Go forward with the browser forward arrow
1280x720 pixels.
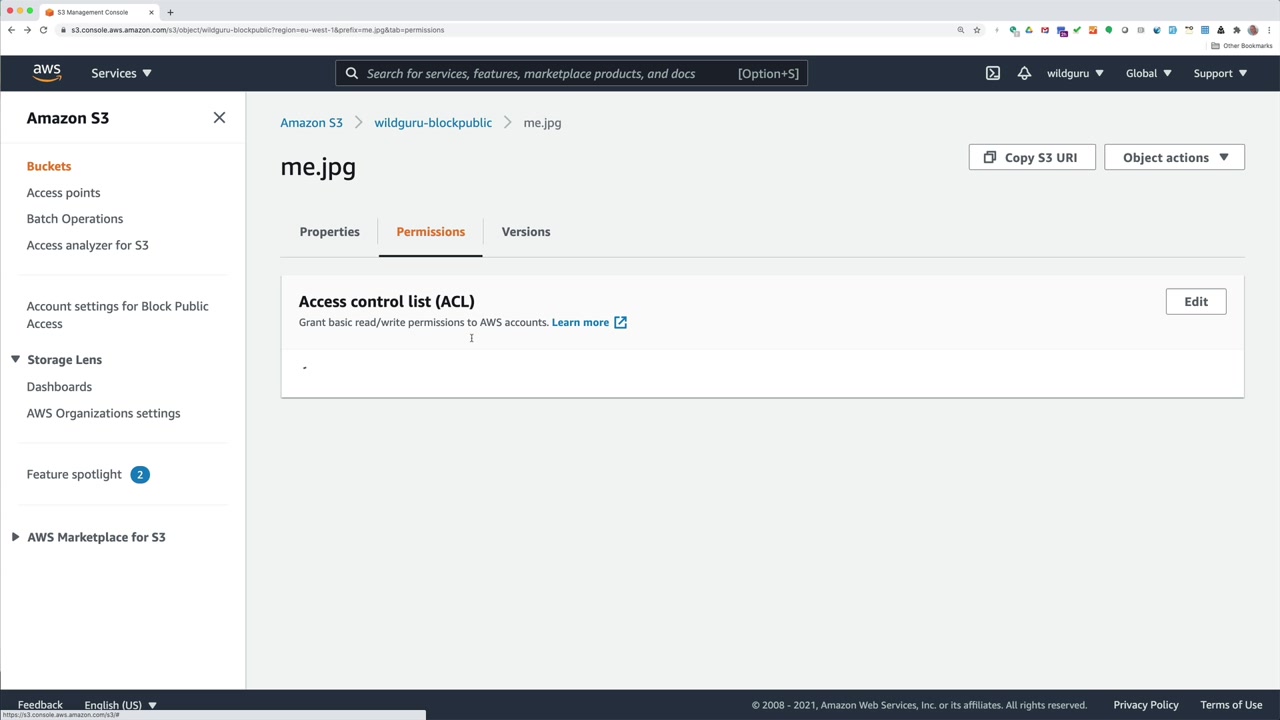click(x=27, y=30)
